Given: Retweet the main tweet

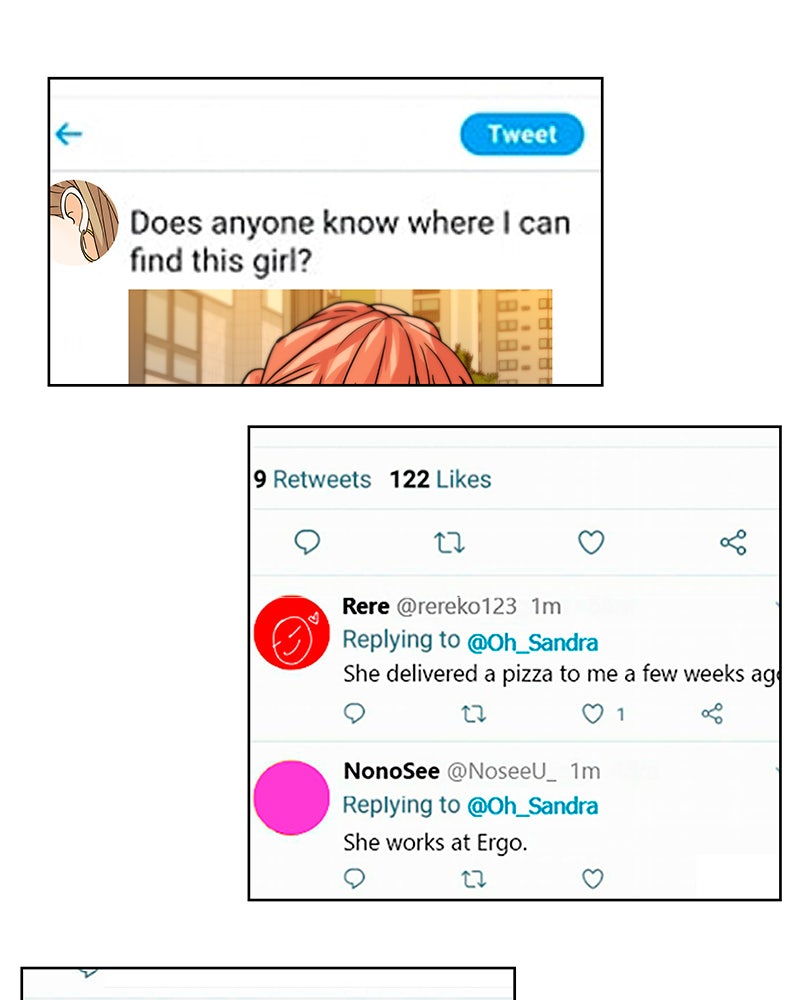Looking at the screenshot, I should coord(449,543).
